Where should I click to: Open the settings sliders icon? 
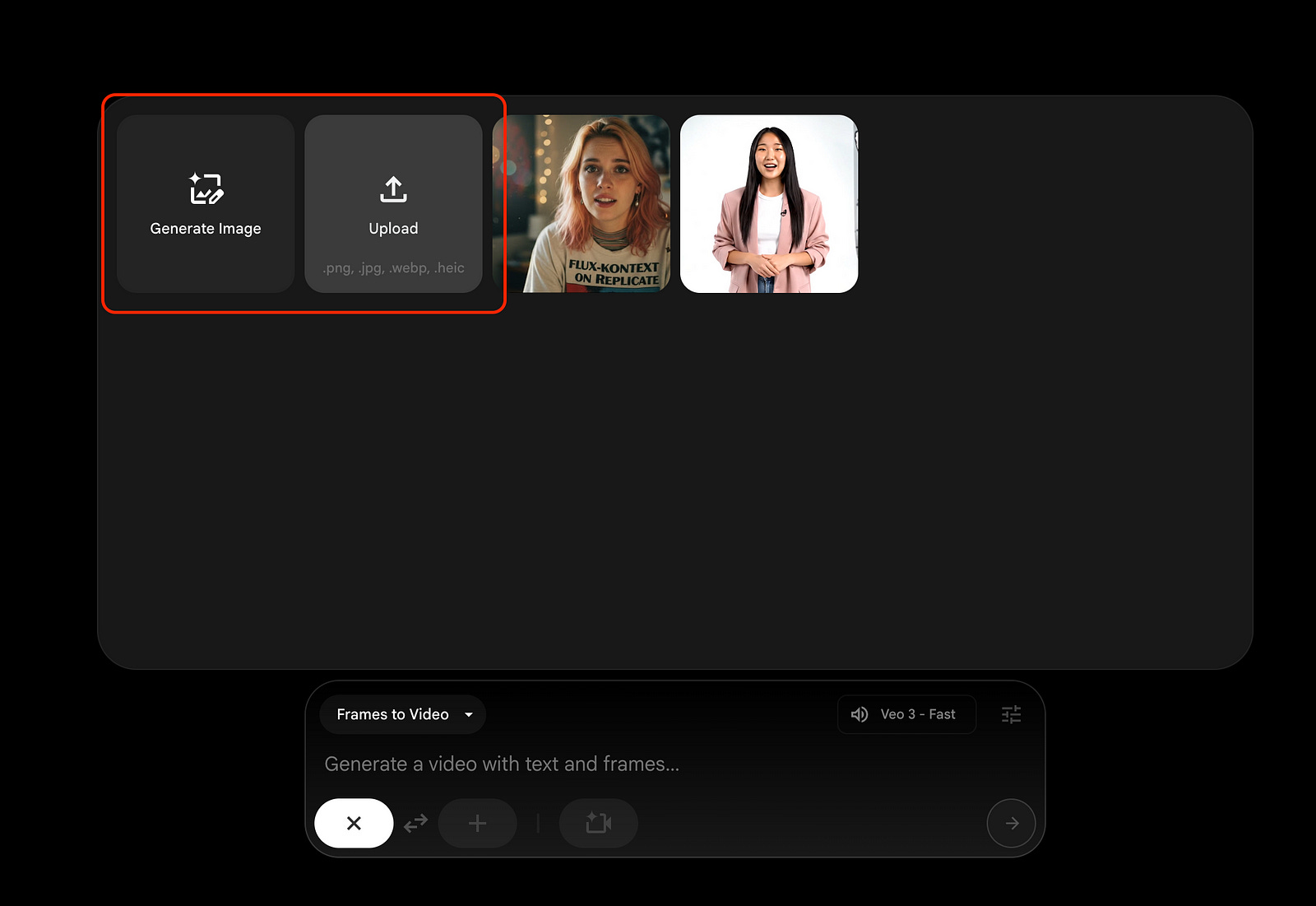[1012, 714]
